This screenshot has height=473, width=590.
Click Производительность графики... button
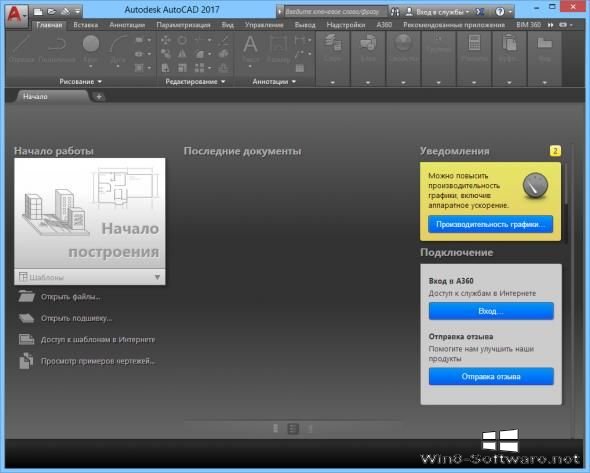pyautogui.click(x=490, y=224)
